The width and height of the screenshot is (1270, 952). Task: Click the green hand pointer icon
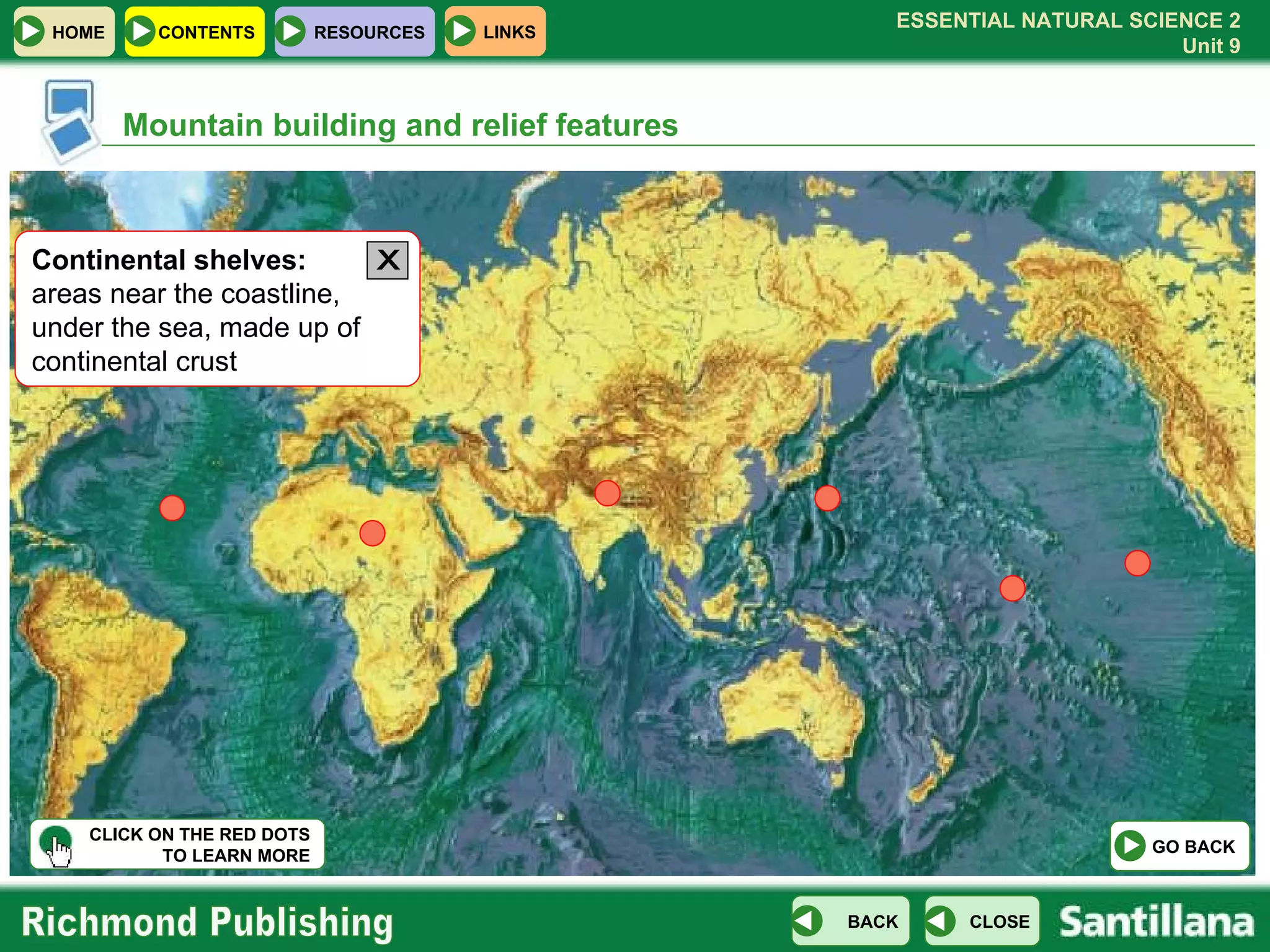tap(56, 845)
